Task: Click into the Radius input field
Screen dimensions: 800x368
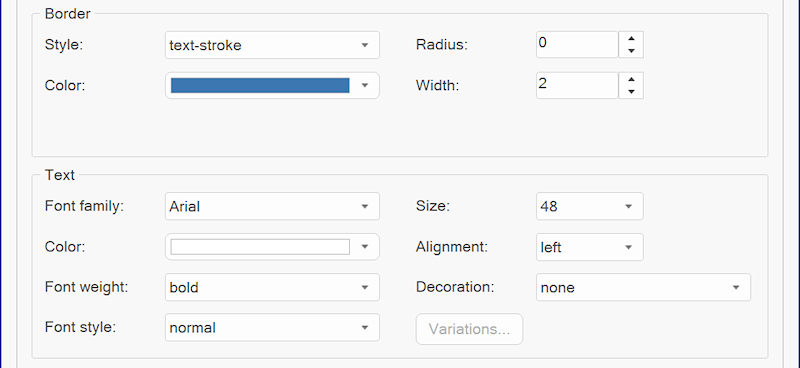Action: 577,45
